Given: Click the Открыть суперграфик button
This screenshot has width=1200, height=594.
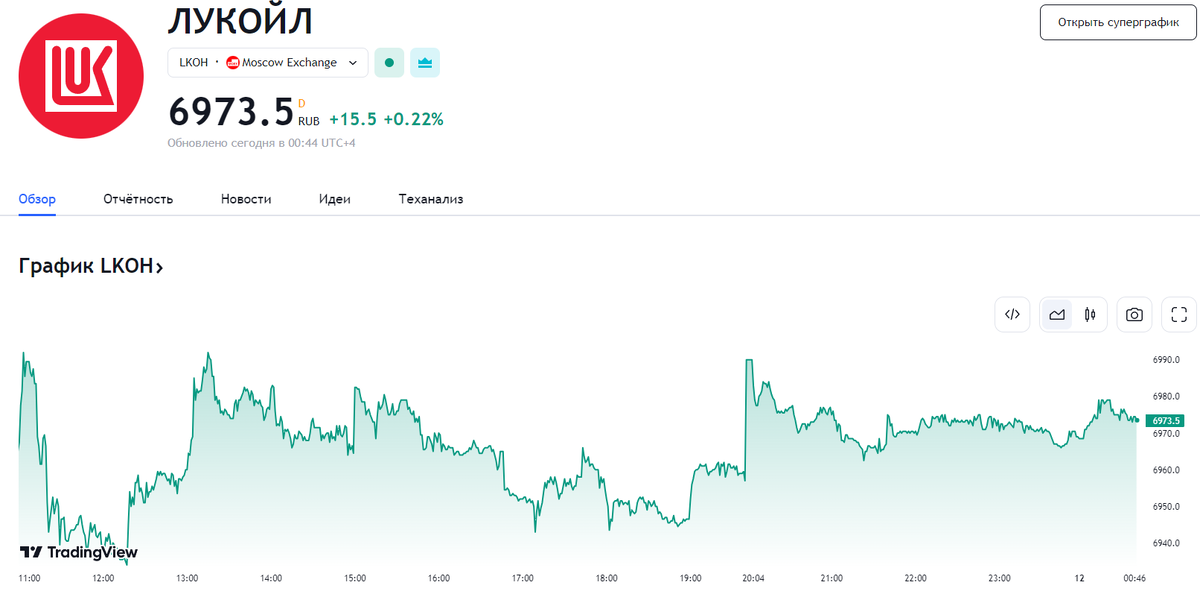Looking at the screenshot, I should click(x=1118, y=22).
